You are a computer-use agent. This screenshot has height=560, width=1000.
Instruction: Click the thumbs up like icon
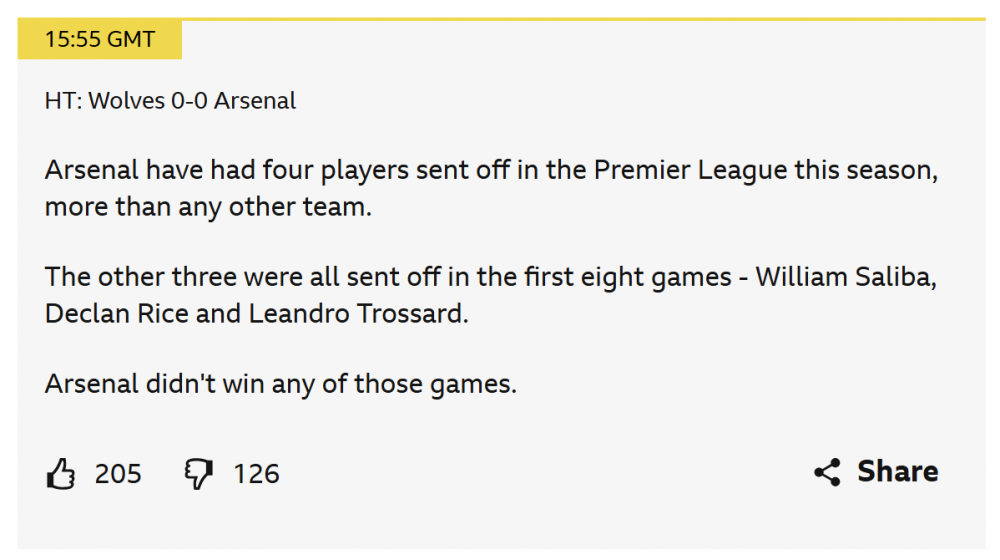pyautogui.click(x=61, y=473)
